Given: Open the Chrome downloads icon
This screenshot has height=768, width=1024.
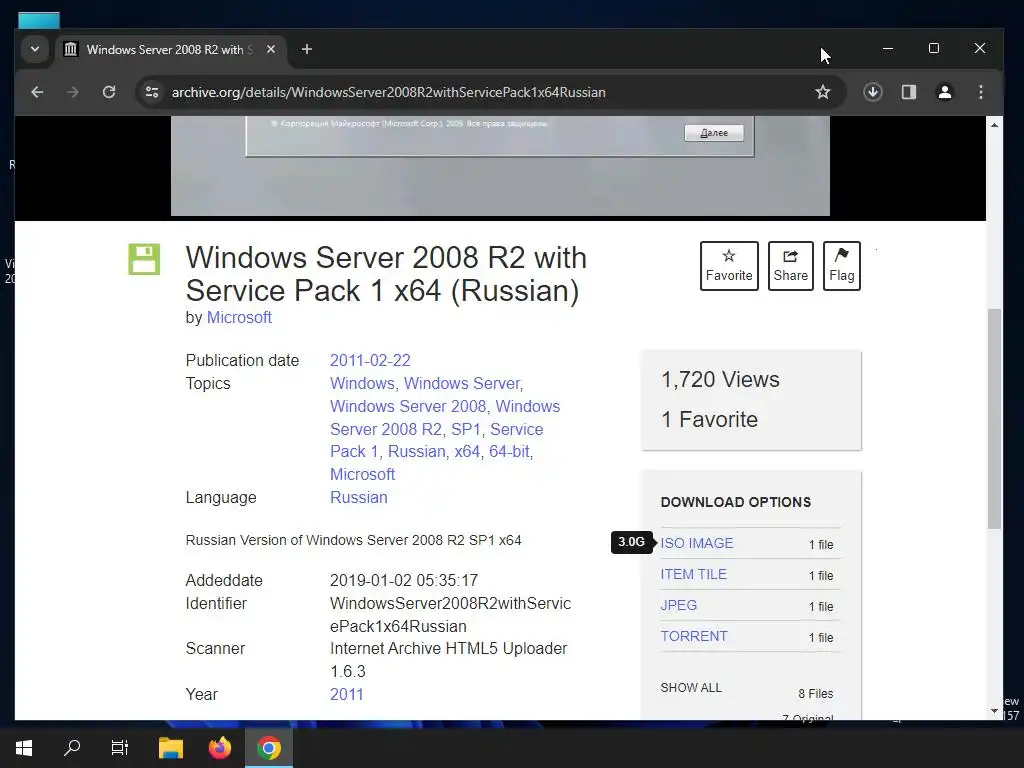Looking at the screenshot, I should (x=872, y=92).
